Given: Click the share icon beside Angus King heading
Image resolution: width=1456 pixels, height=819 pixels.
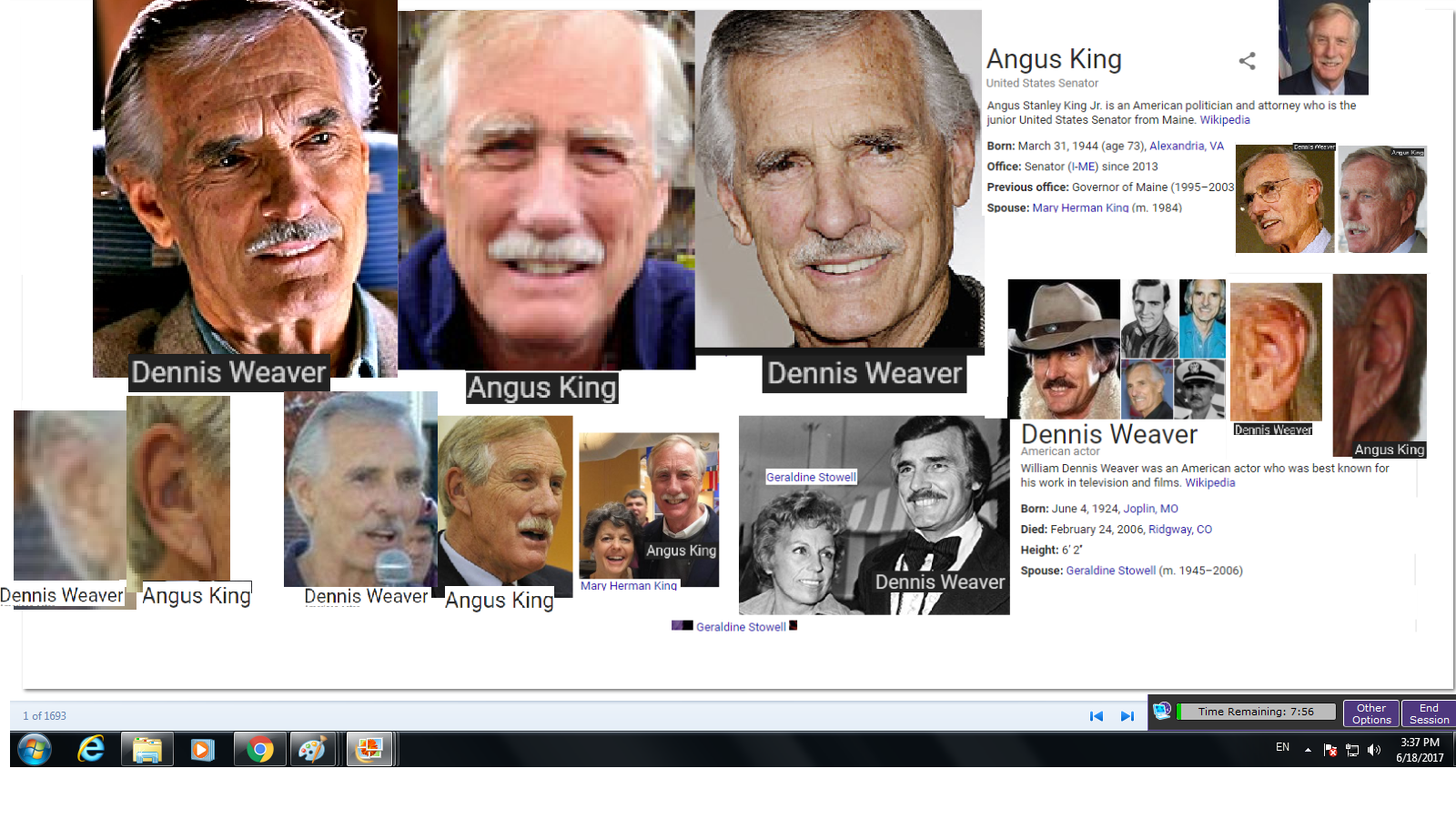Looking at the screenshot, I should click(1247, 61).
